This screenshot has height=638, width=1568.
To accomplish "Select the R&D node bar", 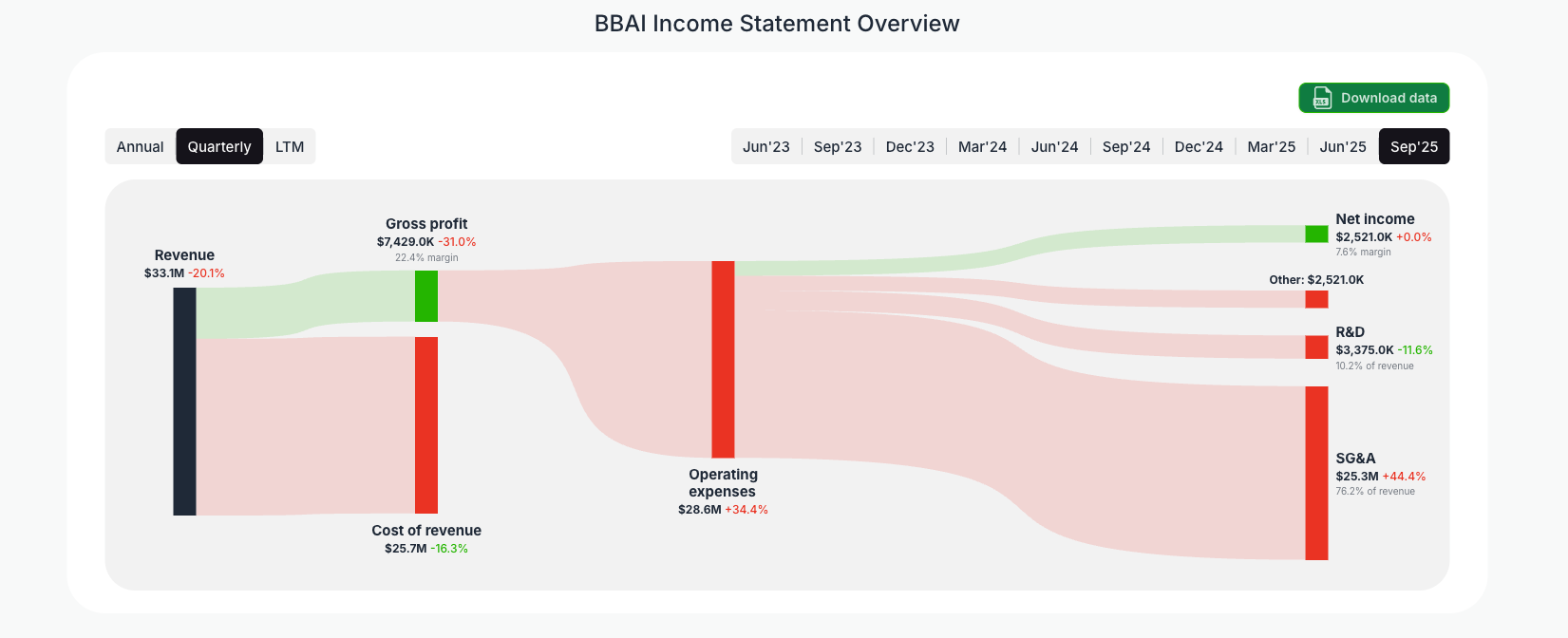I will tap(1317, 347).
